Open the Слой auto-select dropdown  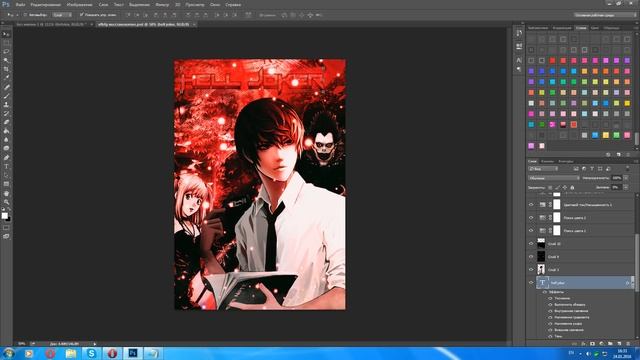point(62,15)
